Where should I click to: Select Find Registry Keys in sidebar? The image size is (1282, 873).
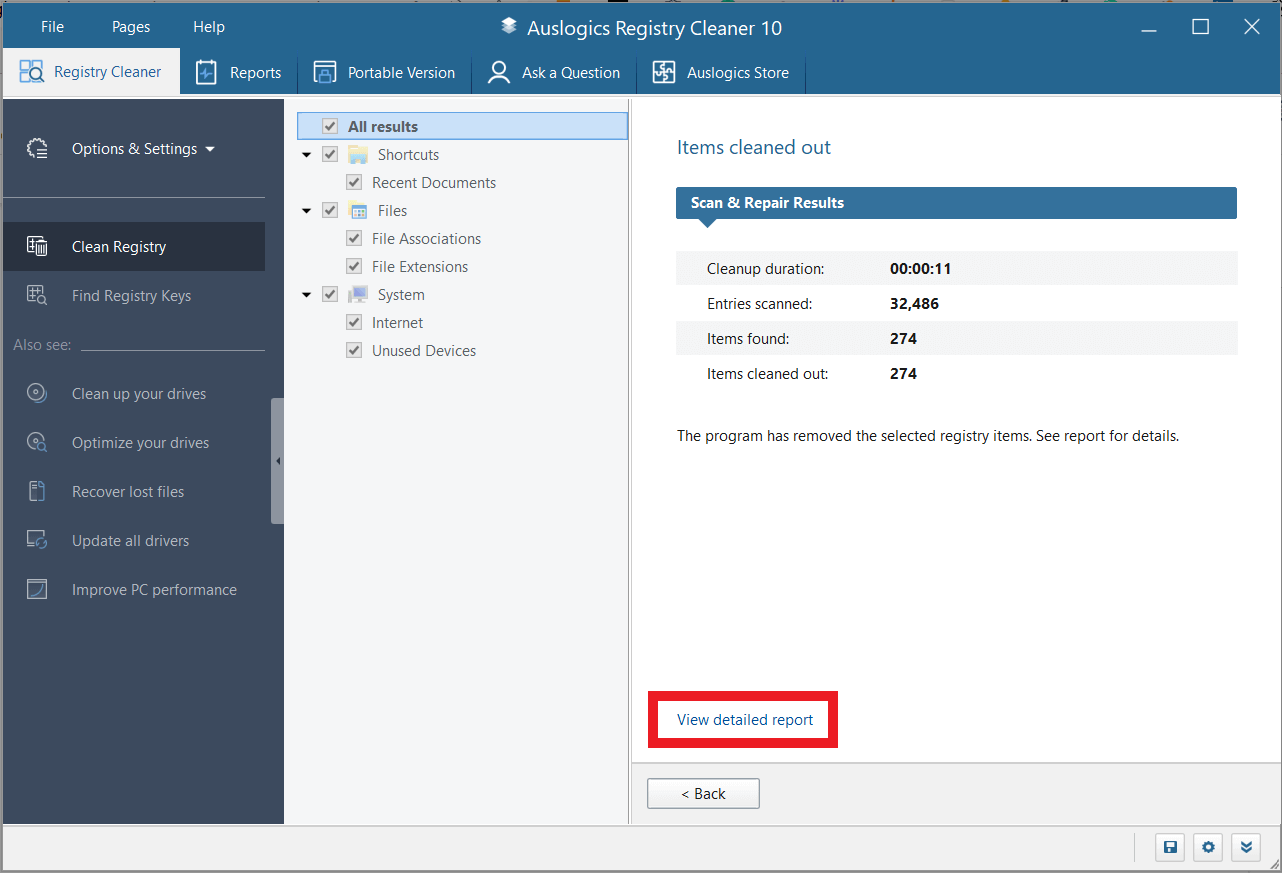pyautogui.click(x=131, y=296)
